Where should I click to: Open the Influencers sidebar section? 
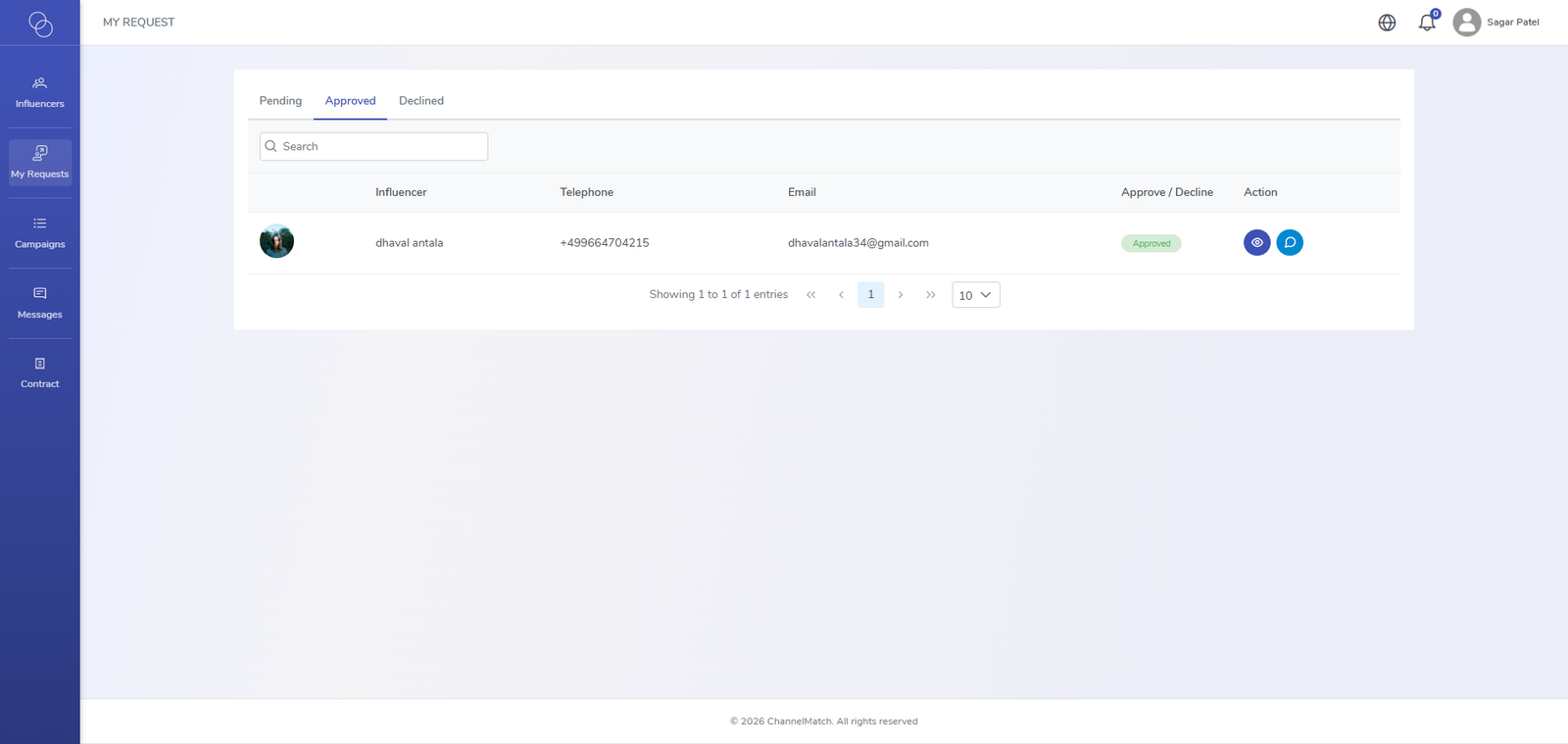pyautogui.click(x=40, y=92)
